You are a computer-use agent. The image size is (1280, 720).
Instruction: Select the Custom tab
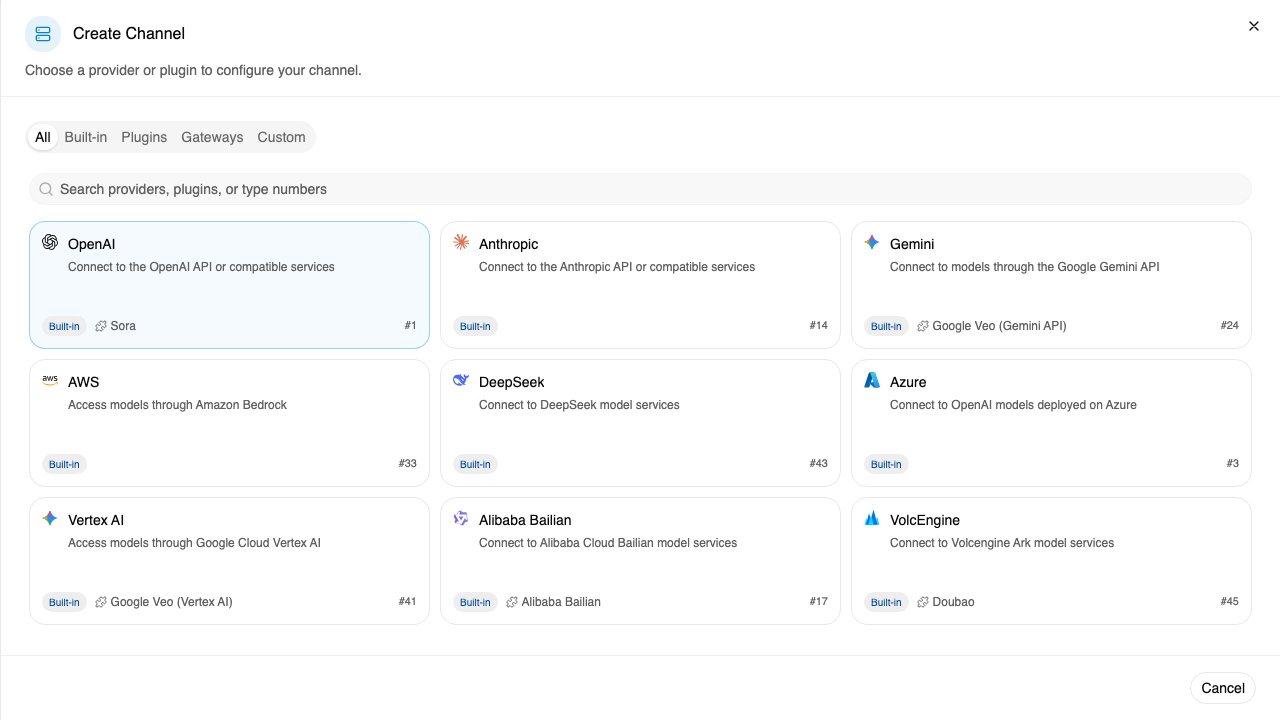[x=281, y=137]
